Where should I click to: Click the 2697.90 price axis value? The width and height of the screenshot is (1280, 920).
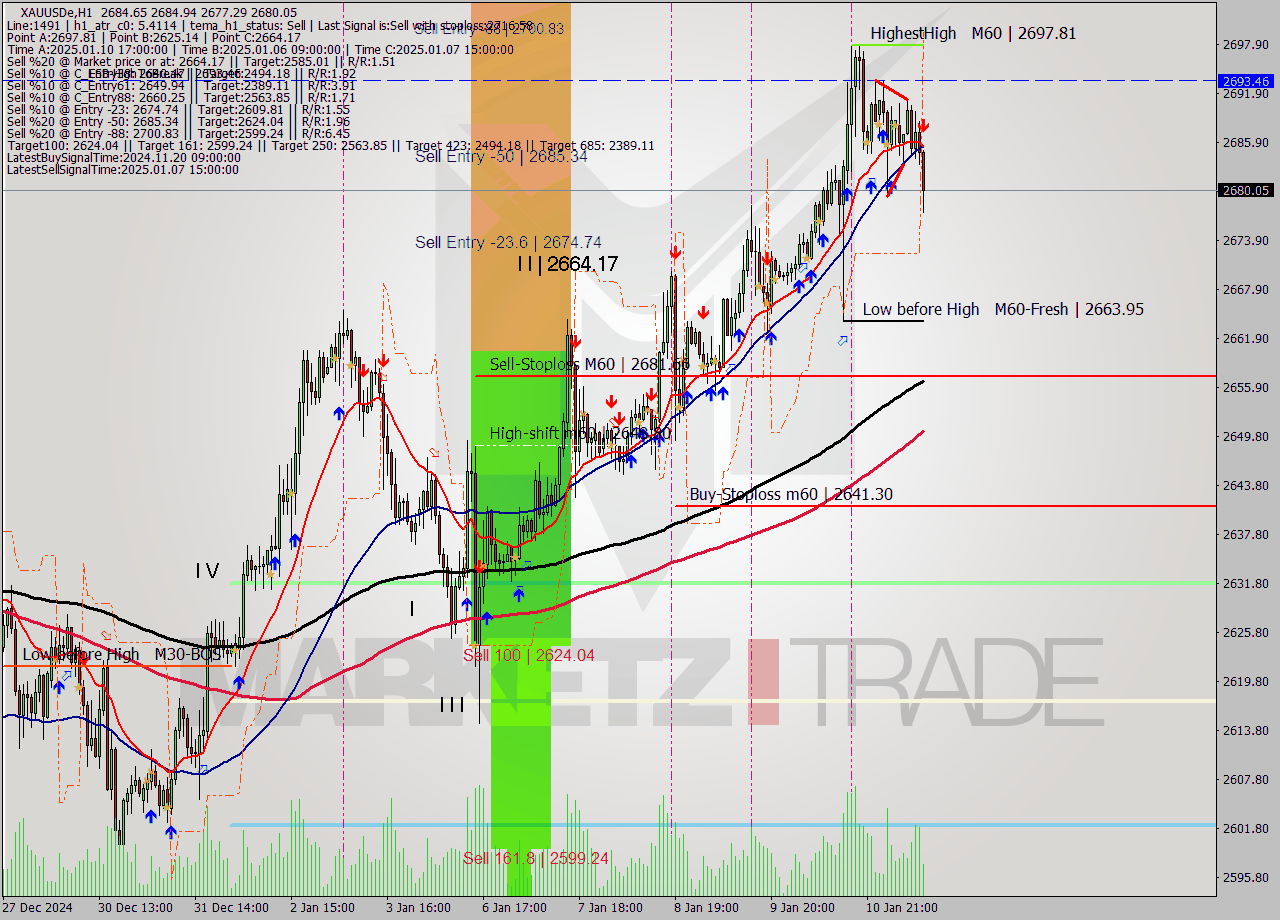[x=1245, y=44]
